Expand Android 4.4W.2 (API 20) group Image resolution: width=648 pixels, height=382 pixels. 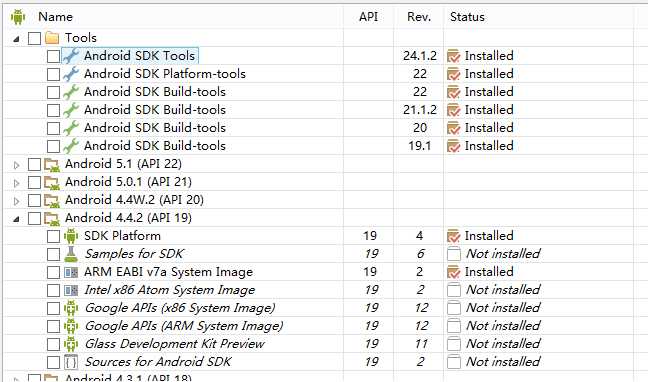tap(17, 201)
